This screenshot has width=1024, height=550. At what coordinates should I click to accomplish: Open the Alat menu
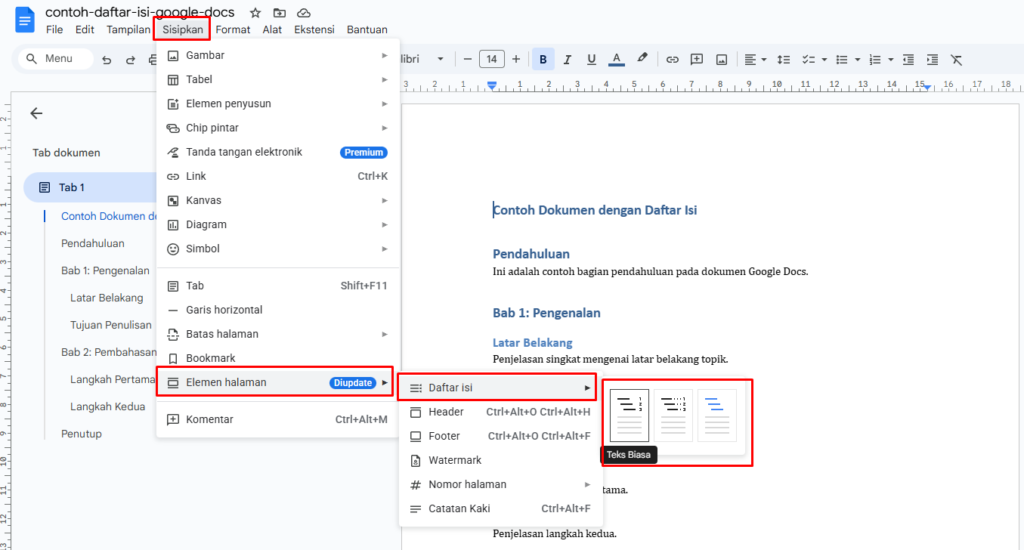point(272,29)
